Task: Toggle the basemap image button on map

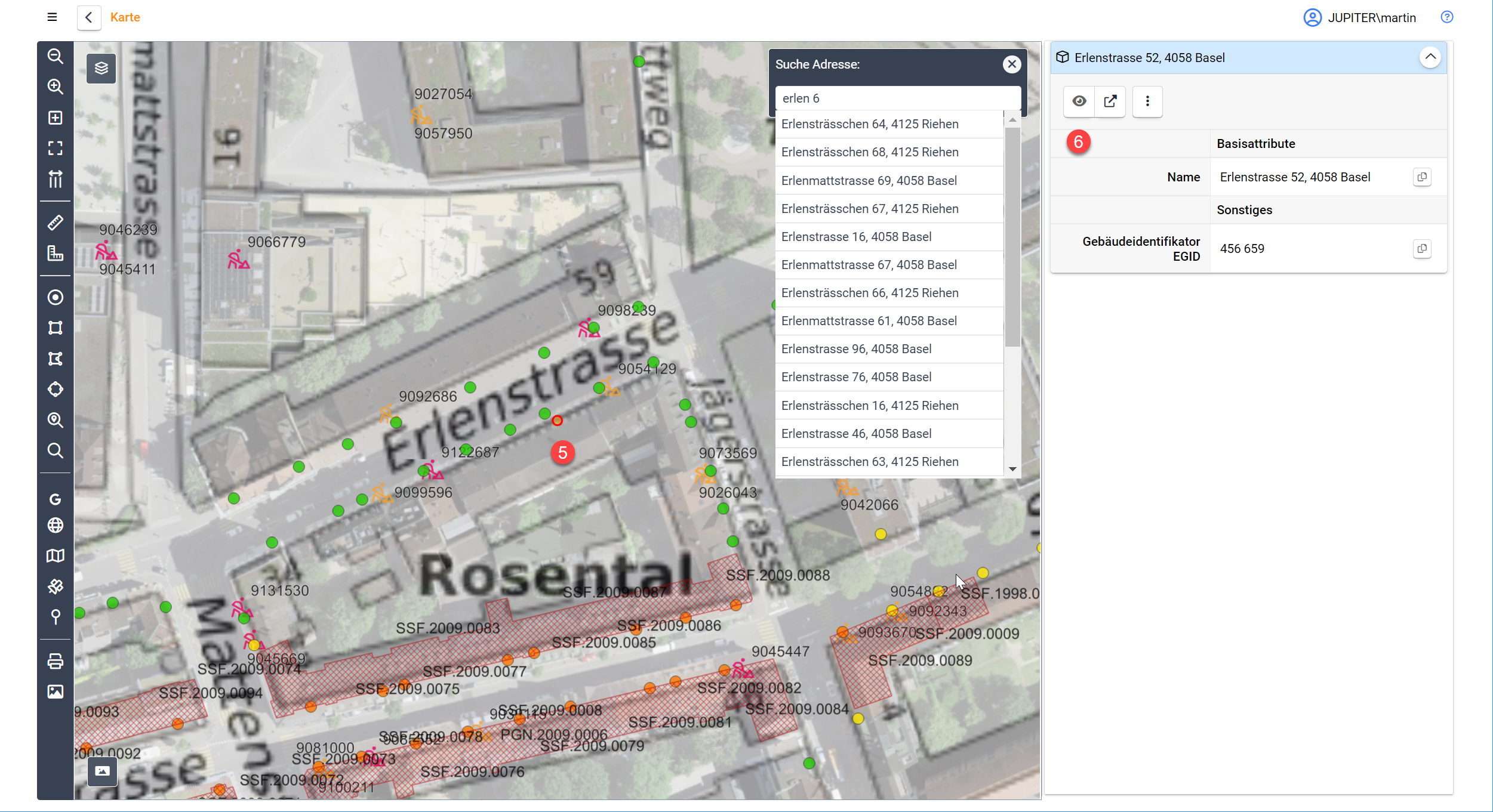Action: coord(102,771)
